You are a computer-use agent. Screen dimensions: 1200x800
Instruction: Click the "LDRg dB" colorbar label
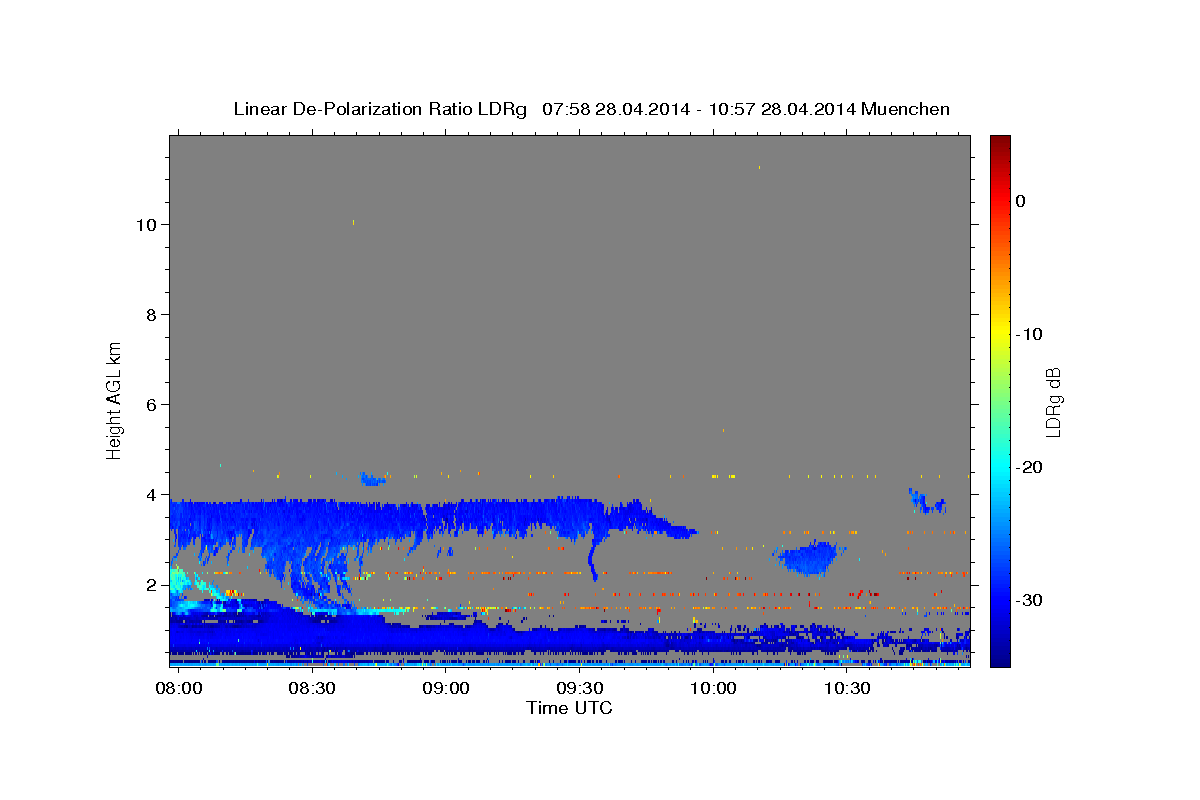click(1053, 402)
